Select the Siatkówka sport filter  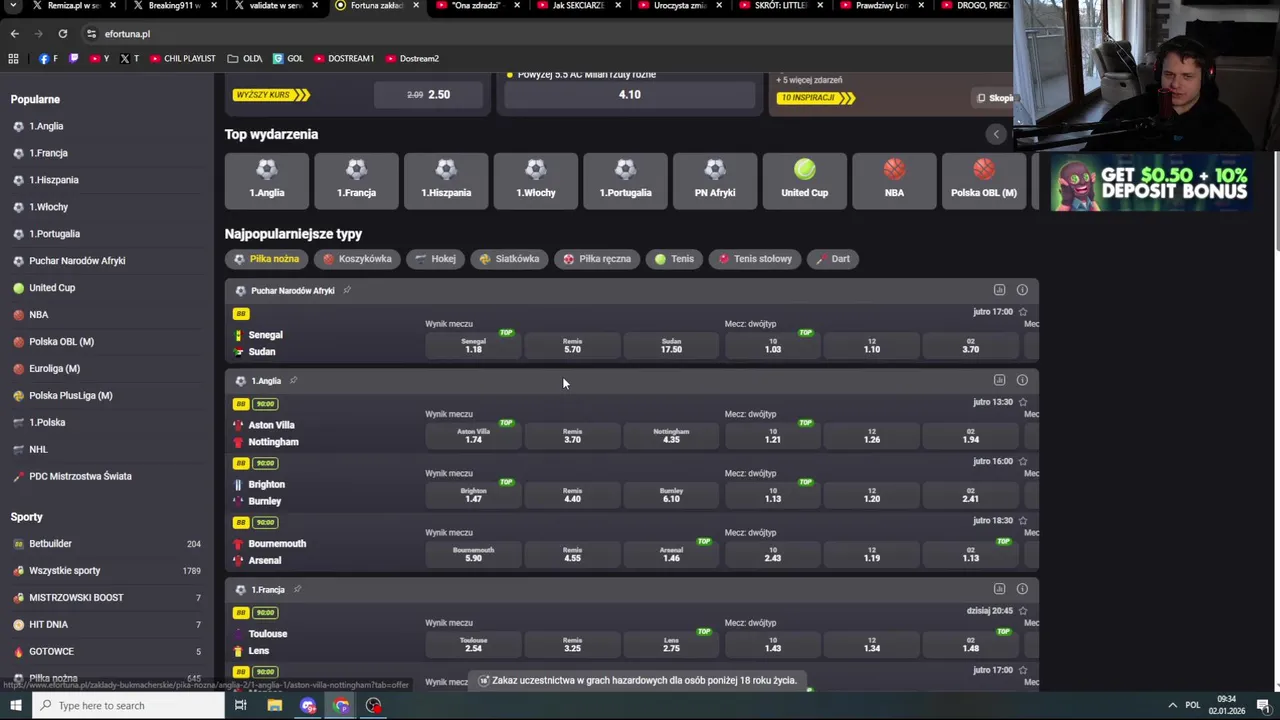click(509, 259)
